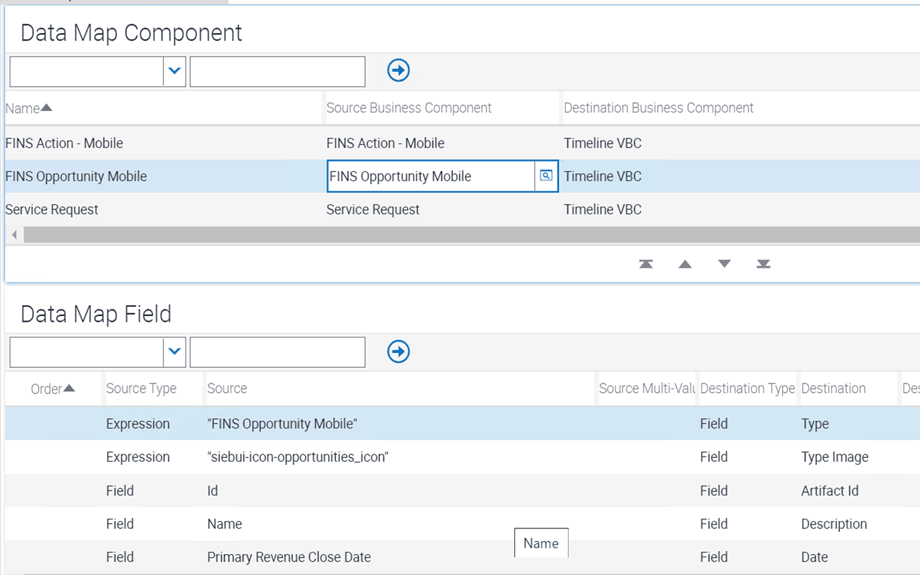Jump to last record set icon

[x=763, y=264]
